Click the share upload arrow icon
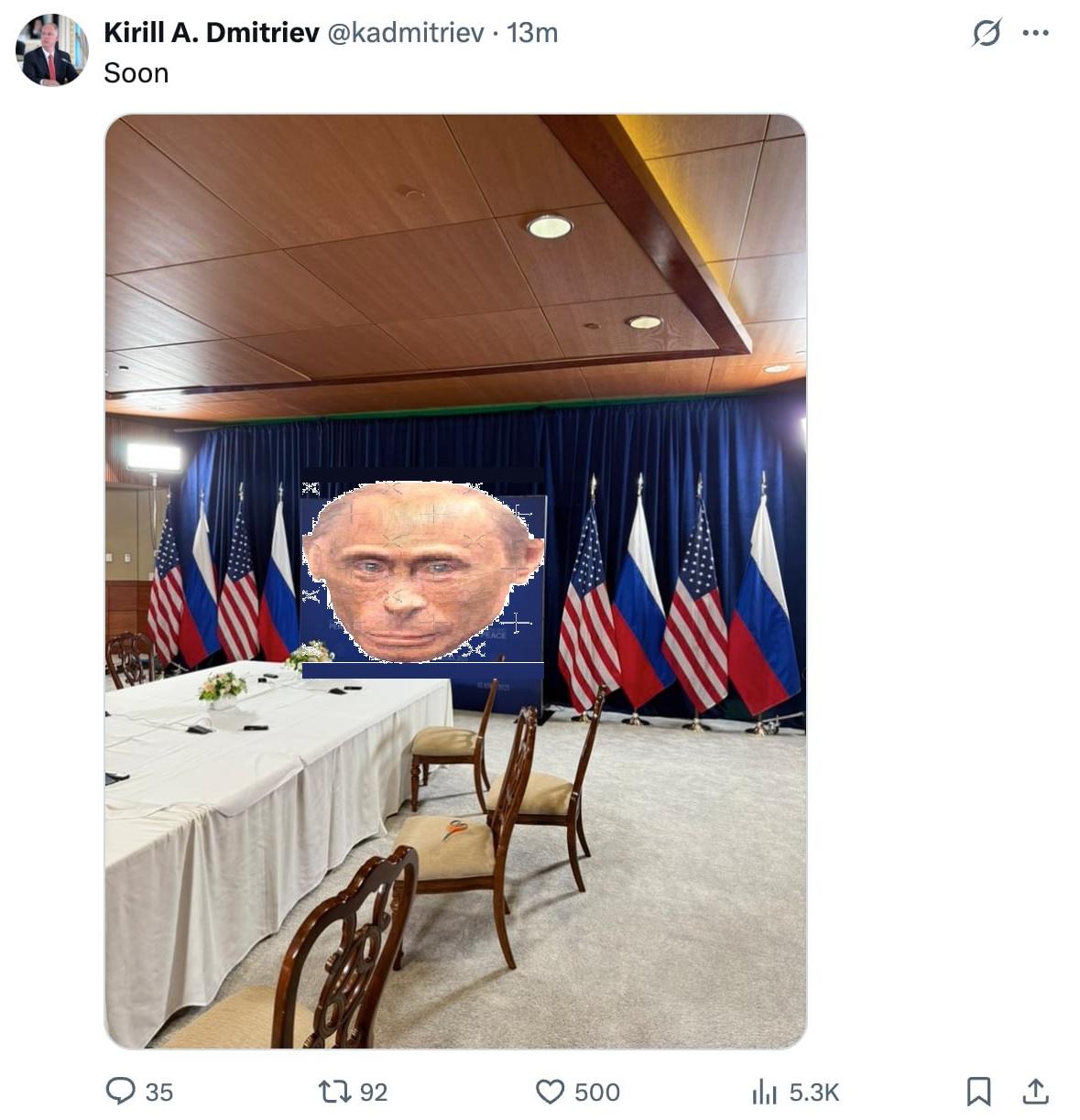Image resolution: width=1080 pixels, height=1120 pixels. tap(1035, 1091)
